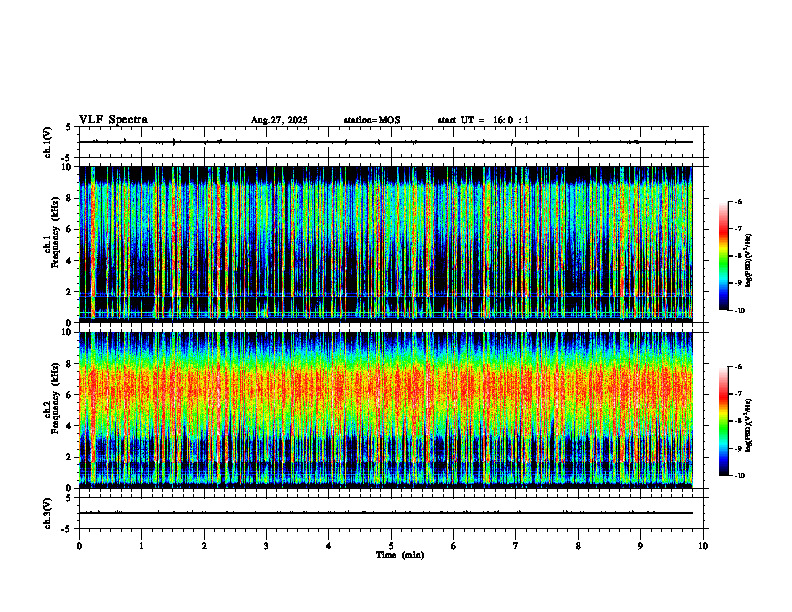Click the ch.2 color bar log(PSD) label
The height and width of the screenshot is (612, 792).
[x=749, y=426]
